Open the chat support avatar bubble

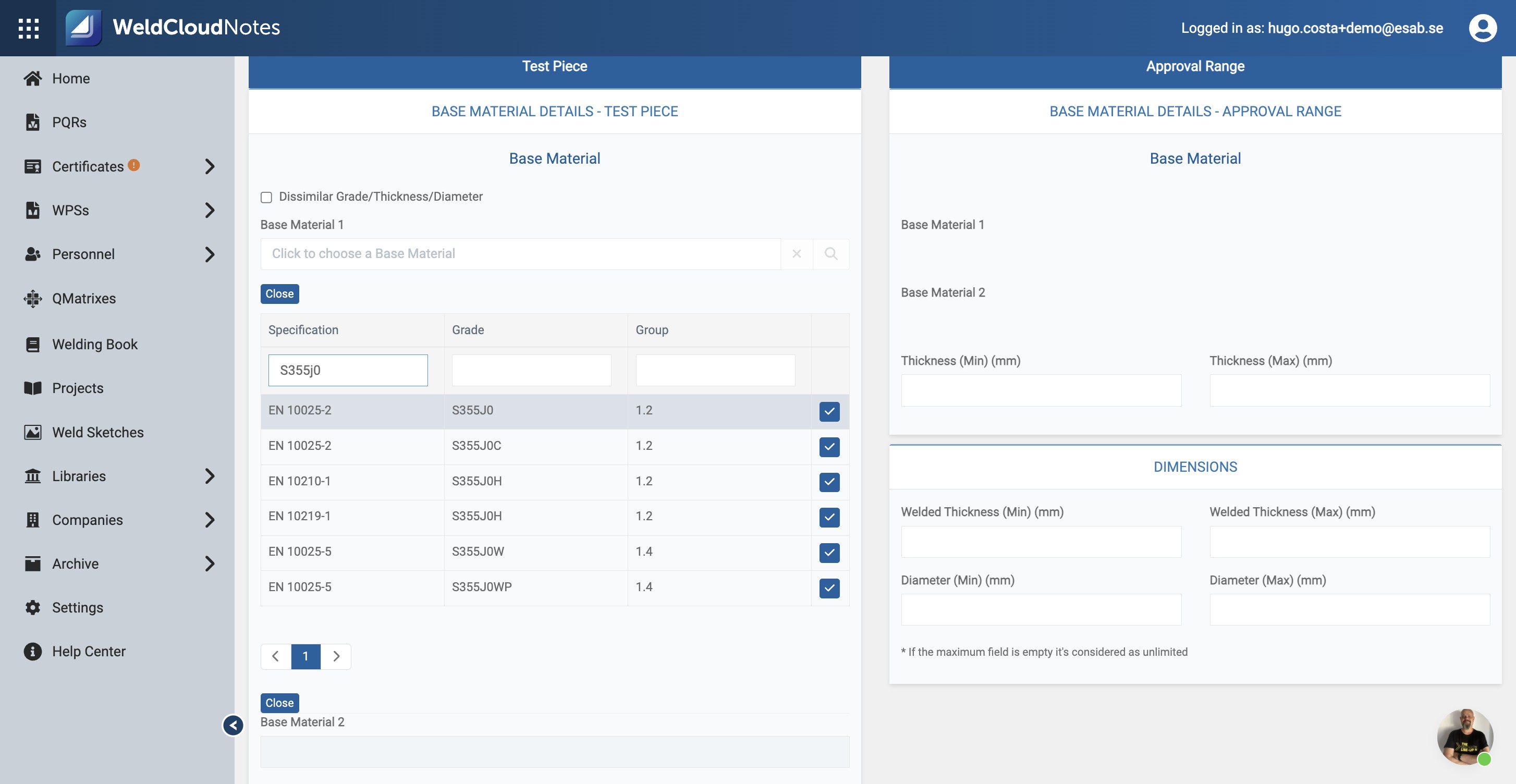[x=1465, y=737]
